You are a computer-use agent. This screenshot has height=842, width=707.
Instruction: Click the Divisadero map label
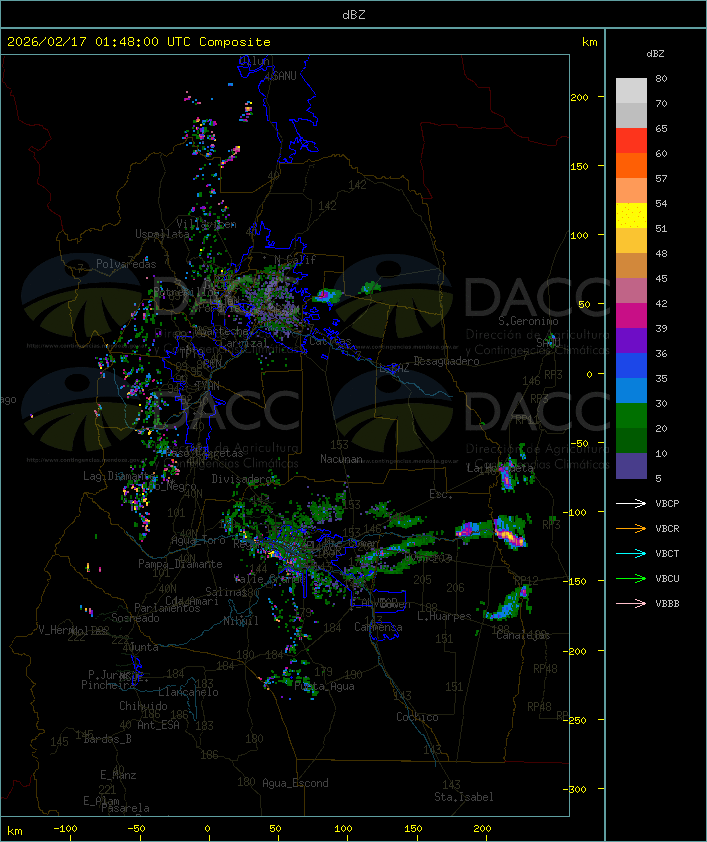(242, 478)
